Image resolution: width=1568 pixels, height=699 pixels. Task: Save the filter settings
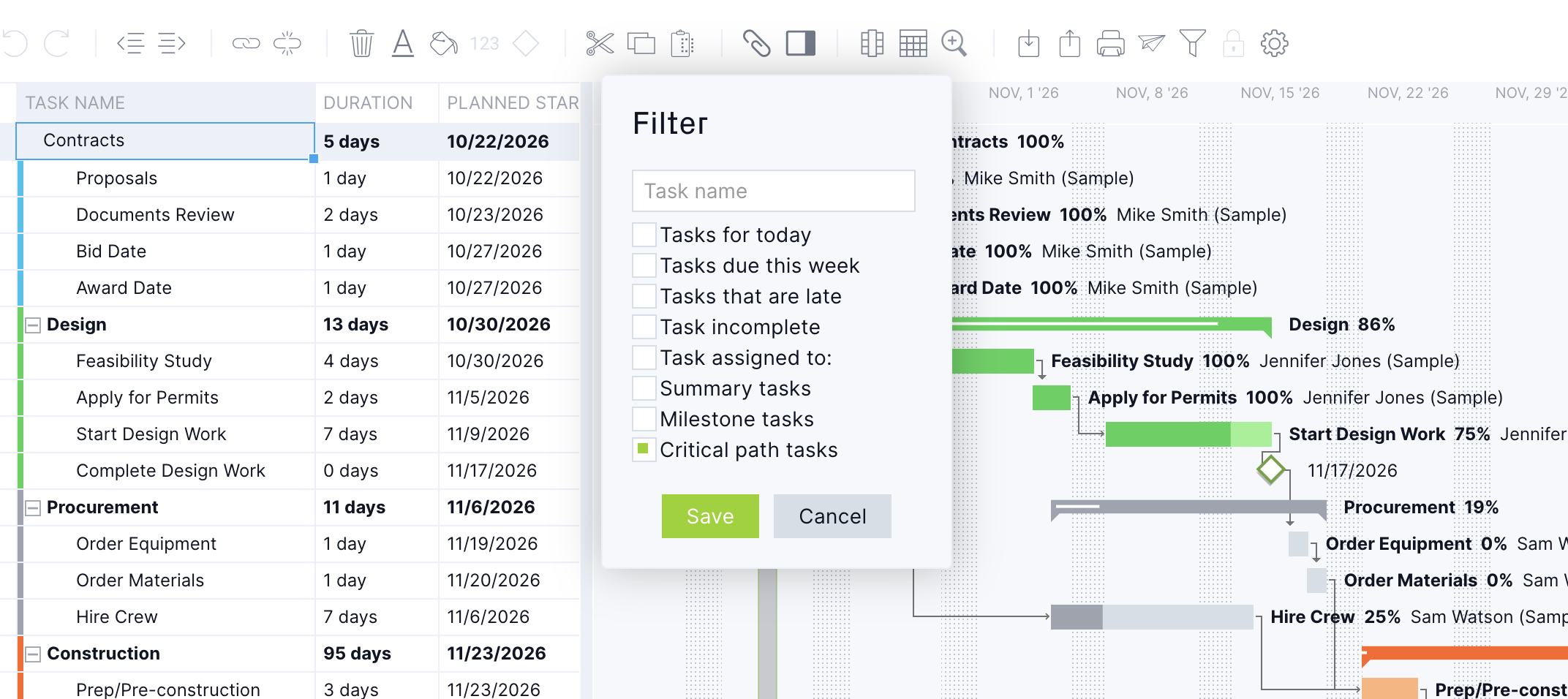pyautogui.click(x=710, y=516)
